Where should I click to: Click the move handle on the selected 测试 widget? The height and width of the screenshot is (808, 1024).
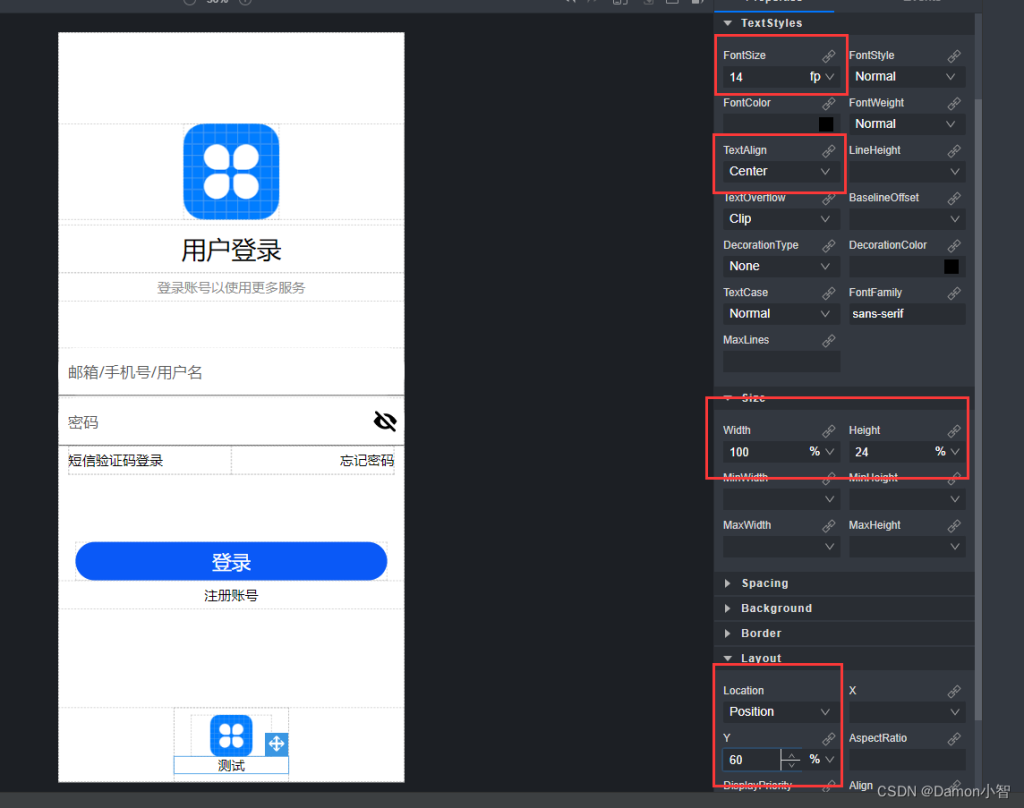point(276,744)
